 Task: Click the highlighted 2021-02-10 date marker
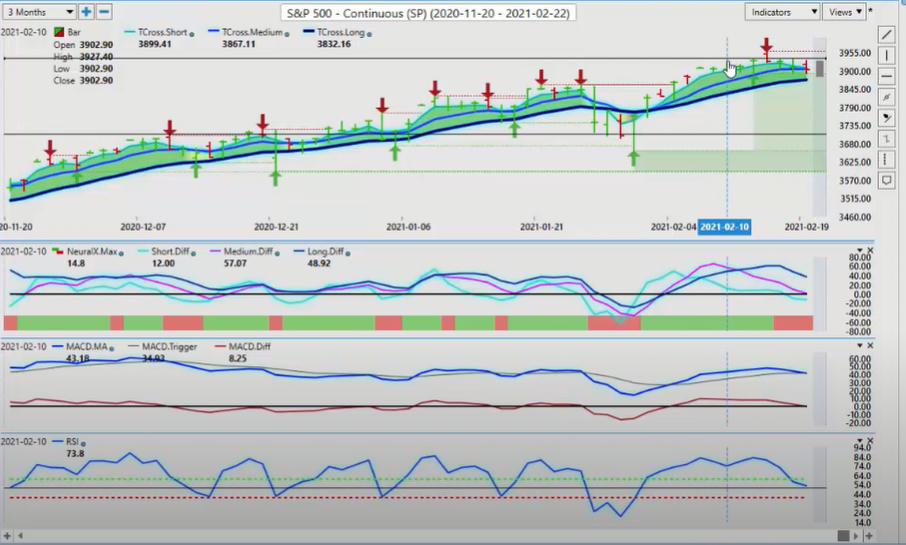pyautogui.click(x=724, y=227)
